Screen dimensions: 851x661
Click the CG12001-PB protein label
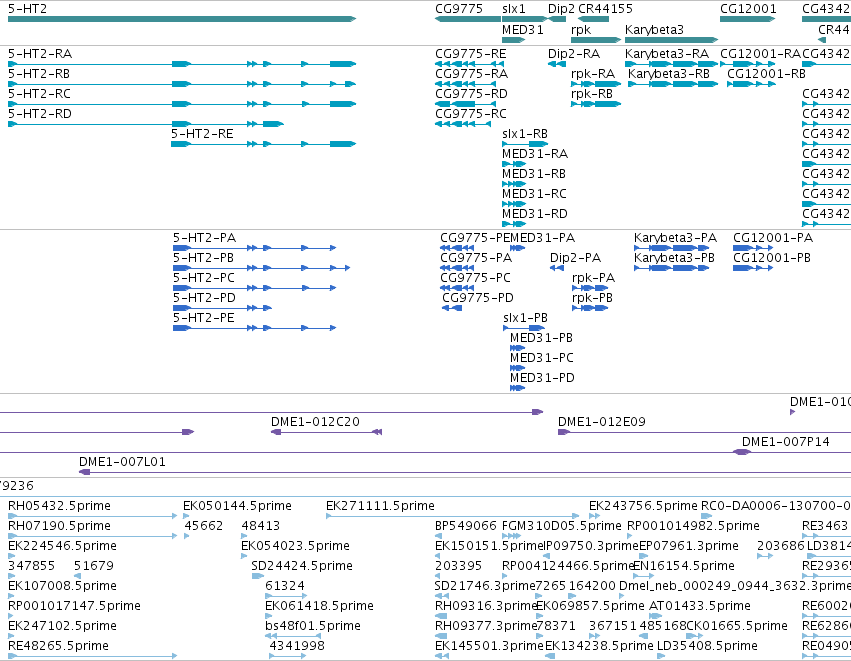[x=772, y=258]
